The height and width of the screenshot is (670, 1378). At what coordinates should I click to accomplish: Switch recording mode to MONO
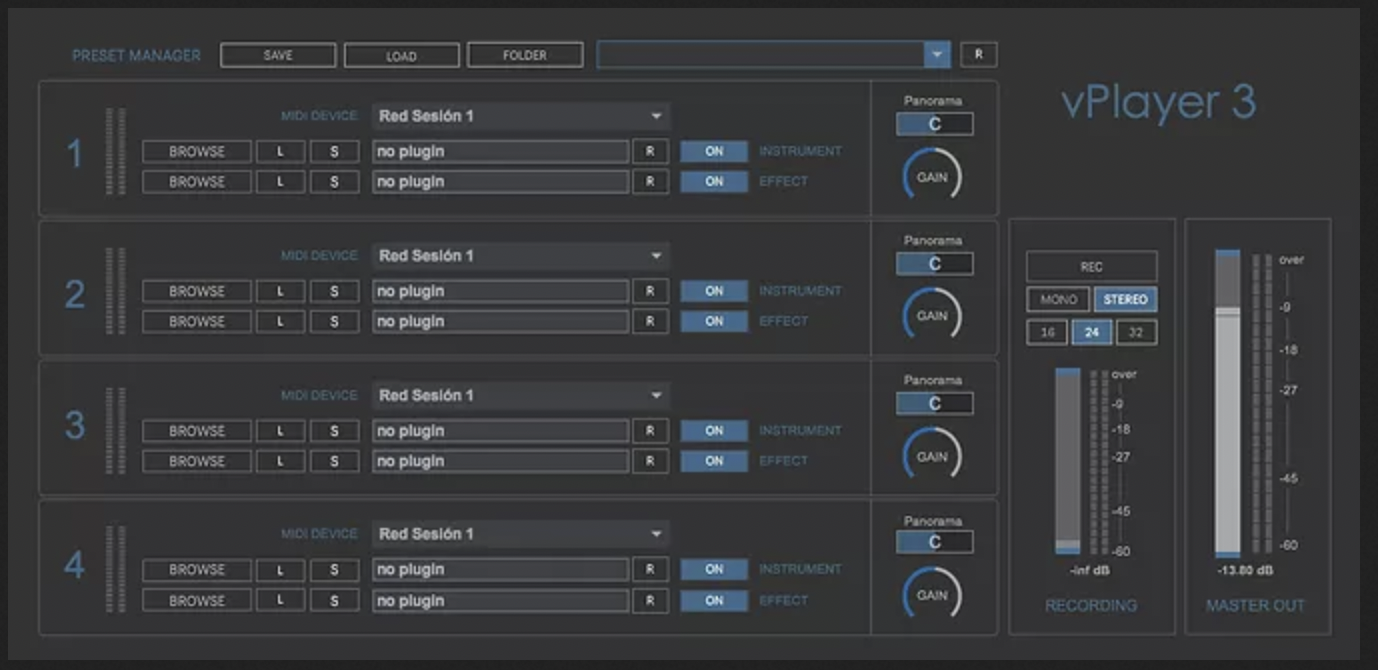[1057, 299]
